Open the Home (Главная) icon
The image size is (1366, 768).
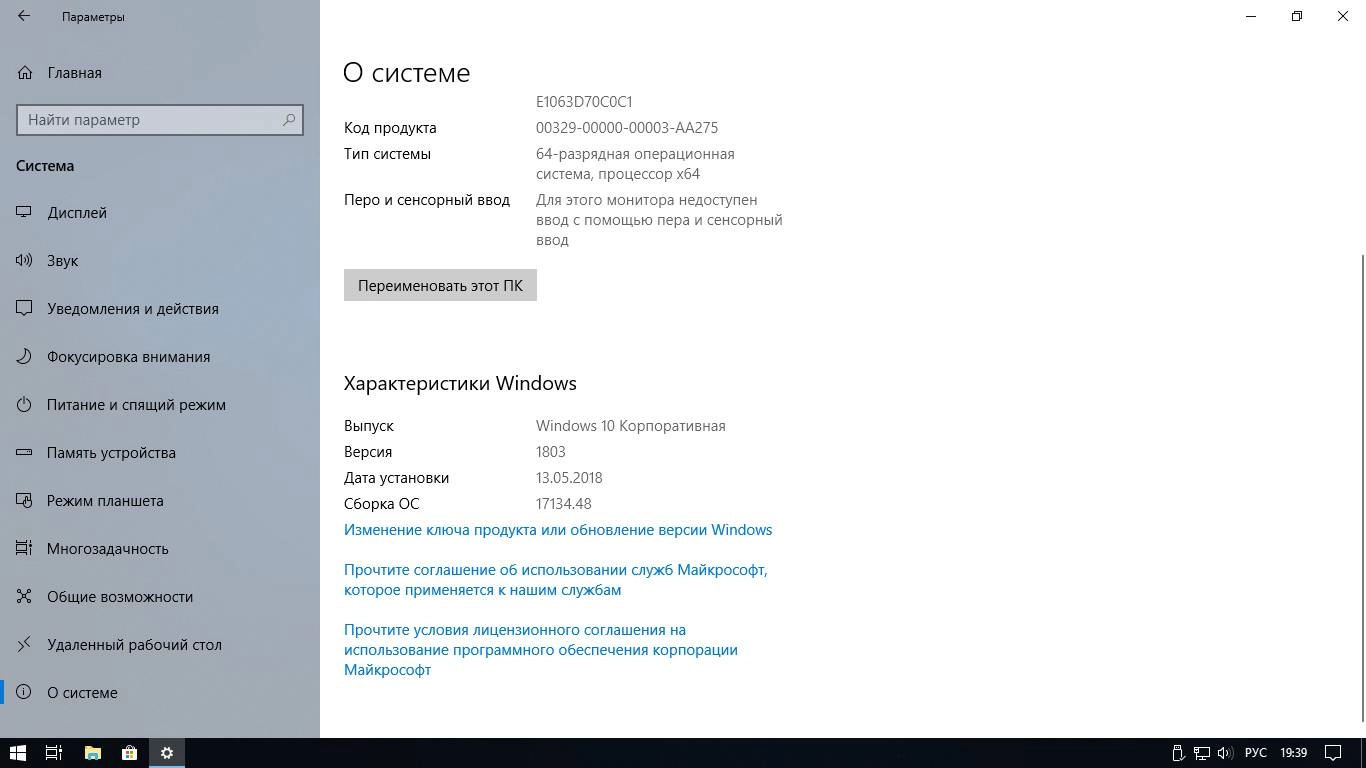[25, 73]
